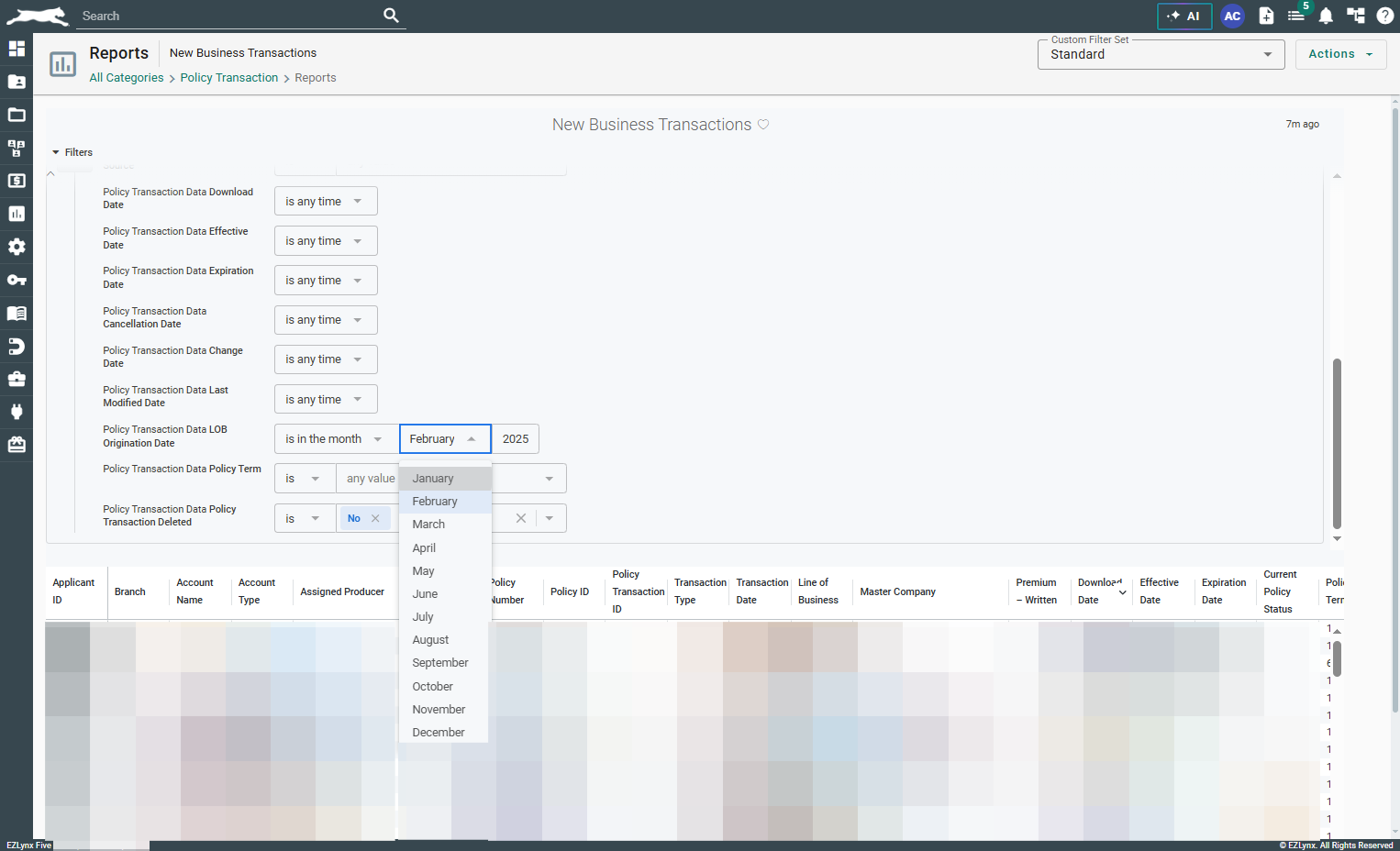Open the undo arrow icon in sidebar
Viewport: 1400px width, 851px height.
coord(17,346)
